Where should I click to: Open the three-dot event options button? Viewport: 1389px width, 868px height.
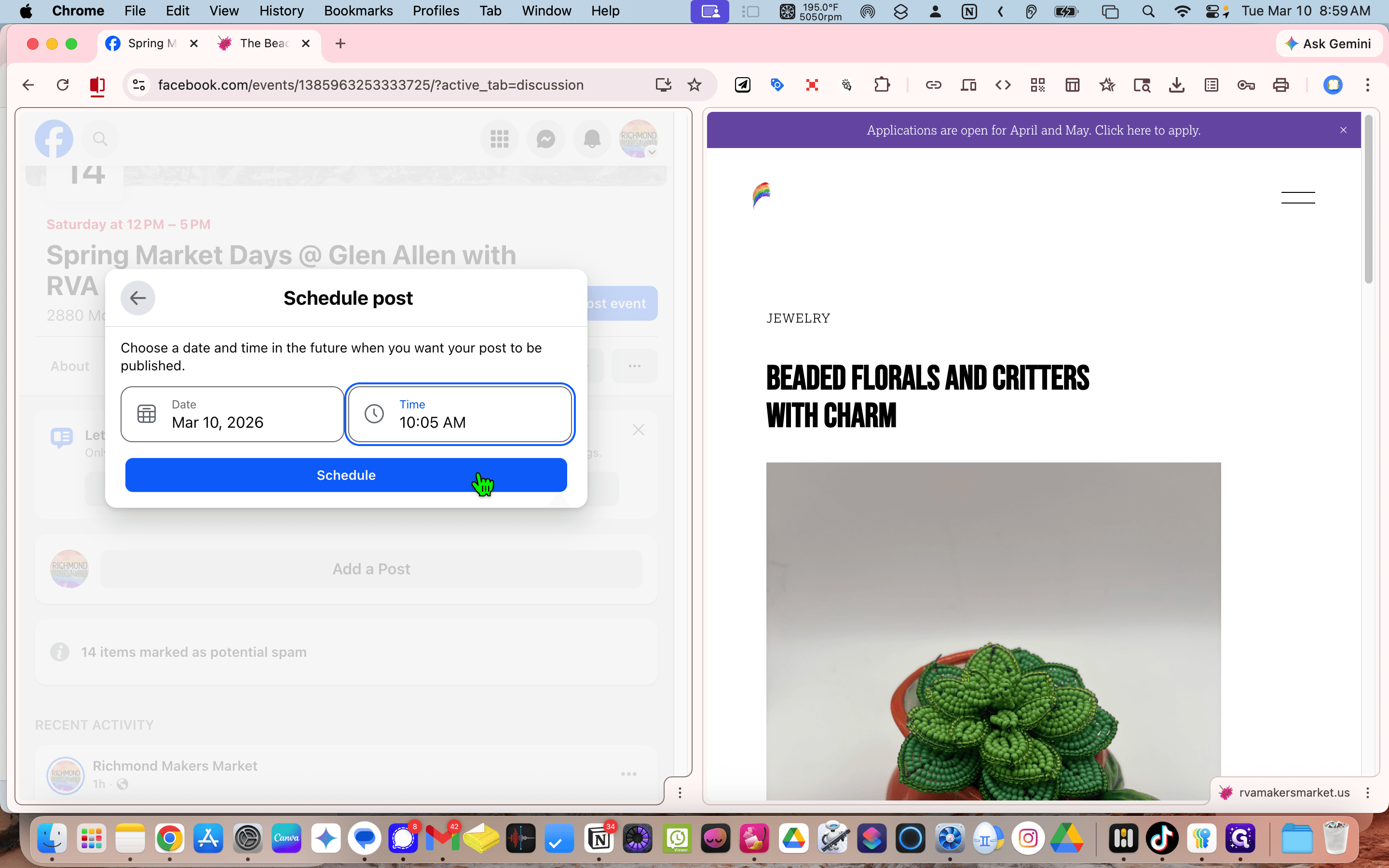pyautogui.click(x=634, y=366)
